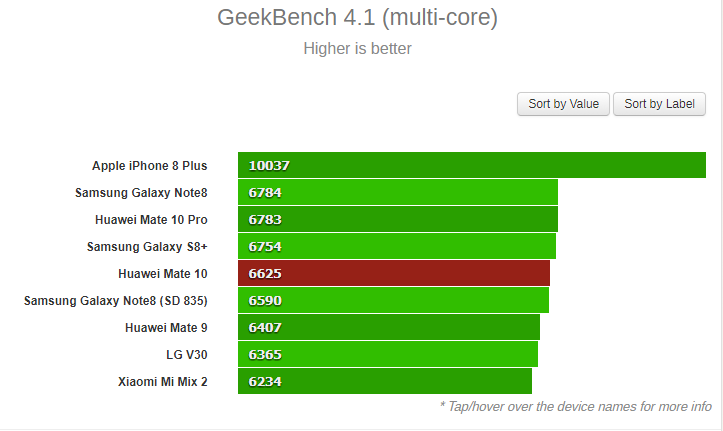Select the 6590 score bar
The height and width of the screenshot is (431, 723).
coord(393,300)
